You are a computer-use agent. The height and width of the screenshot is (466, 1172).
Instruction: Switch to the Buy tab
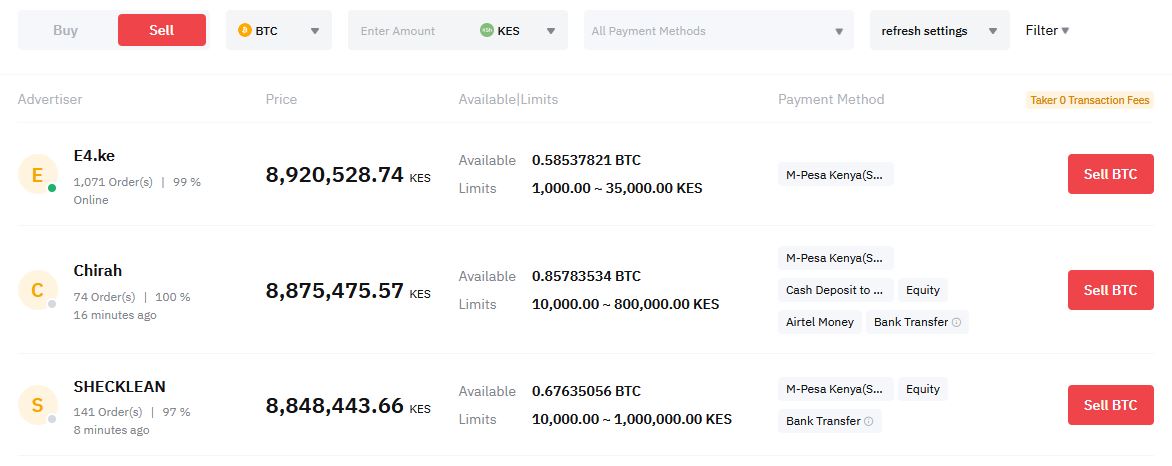point(66,31)
